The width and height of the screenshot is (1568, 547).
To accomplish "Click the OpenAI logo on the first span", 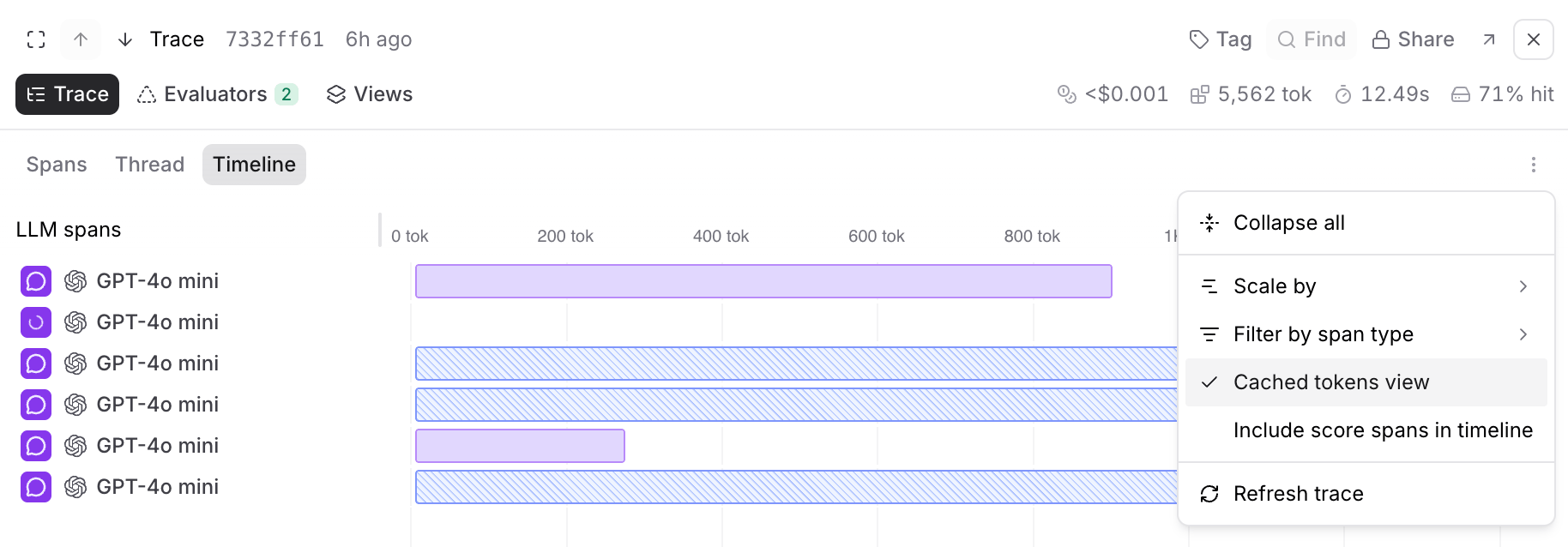I will click(x=75, y=281).
